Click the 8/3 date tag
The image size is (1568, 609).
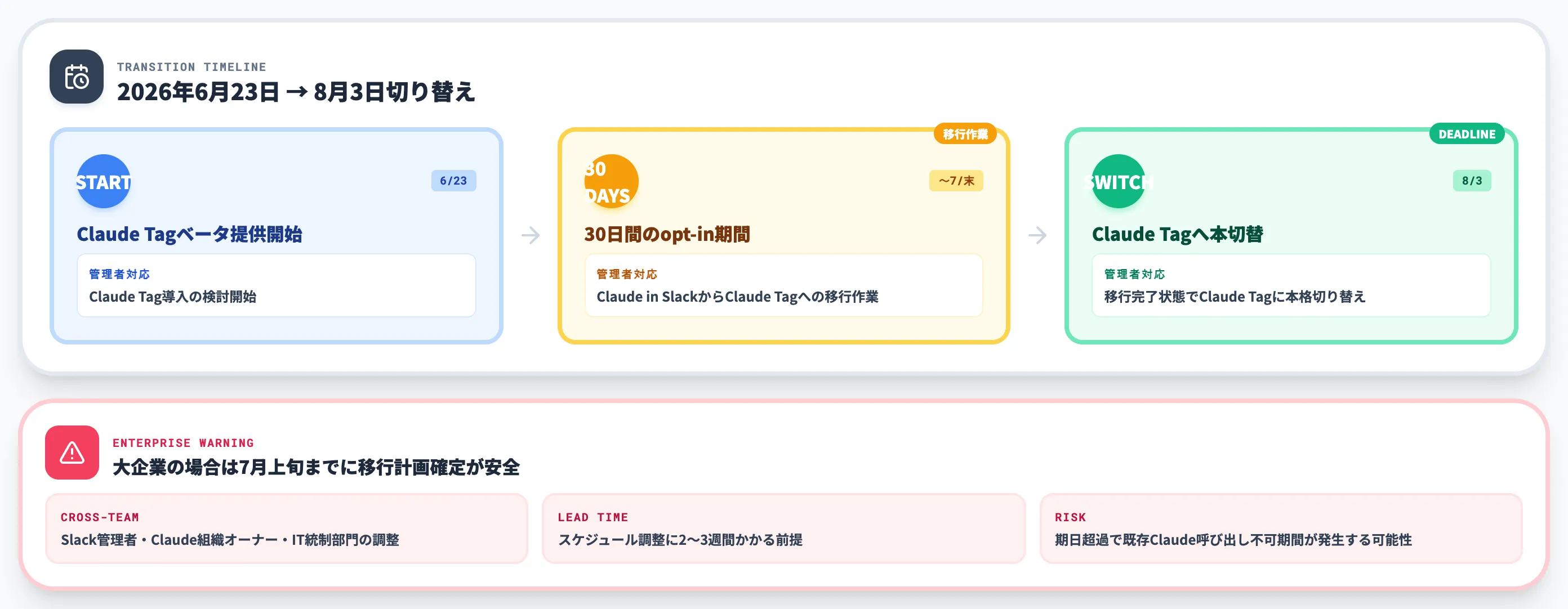(x=1472, y=181)
